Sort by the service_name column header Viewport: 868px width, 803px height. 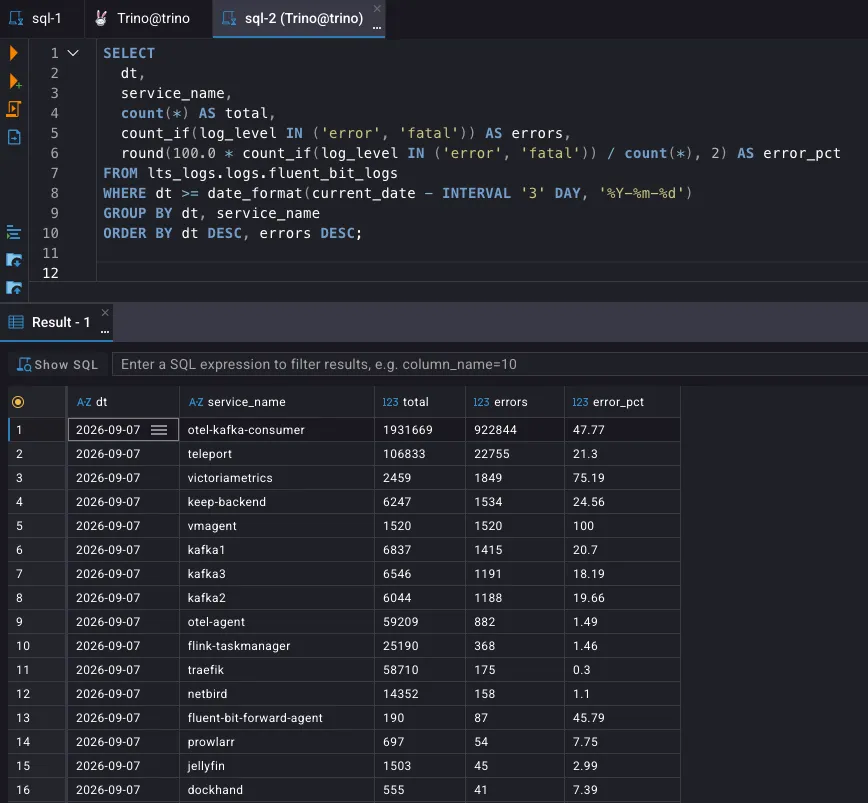click(277, 402)
